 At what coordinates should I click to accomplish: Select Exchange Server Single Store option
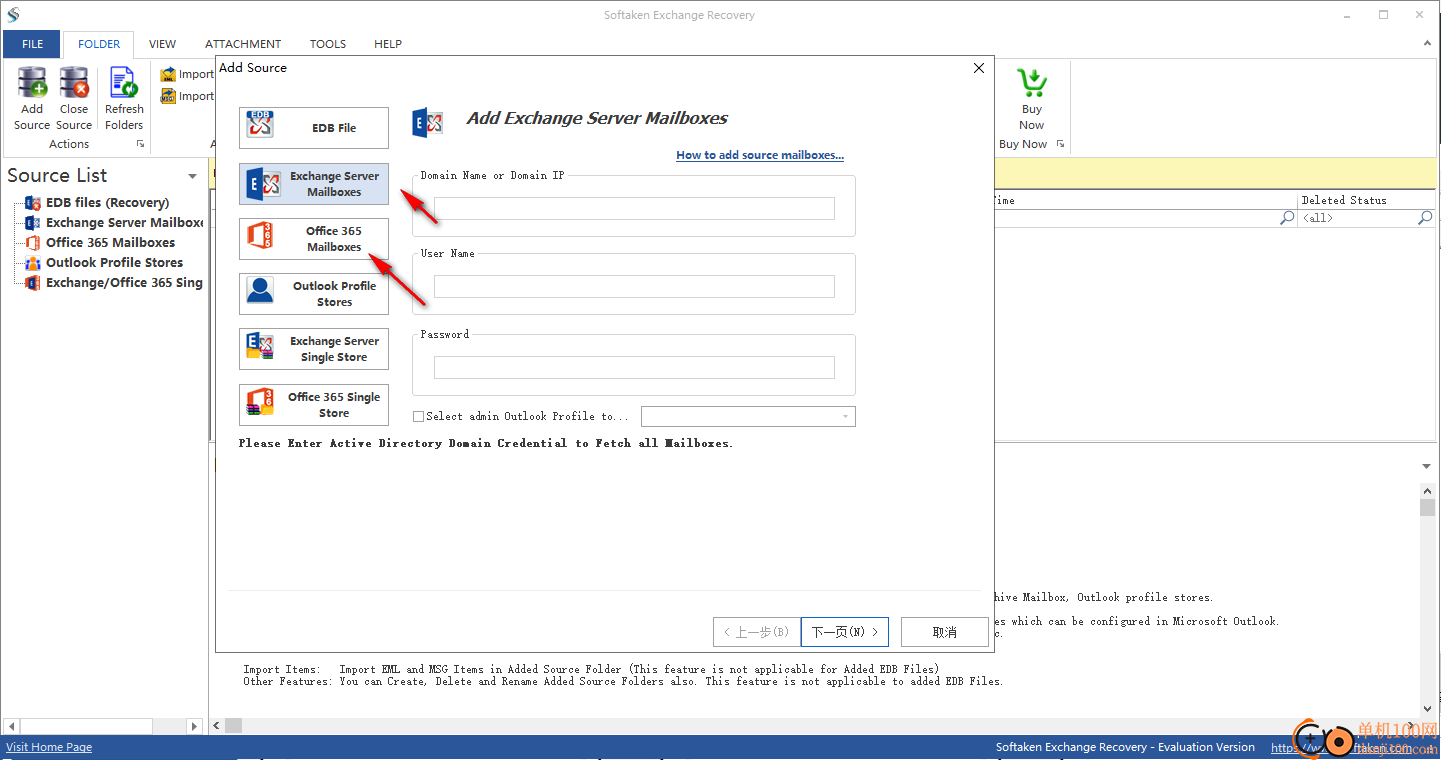[314, 349]
